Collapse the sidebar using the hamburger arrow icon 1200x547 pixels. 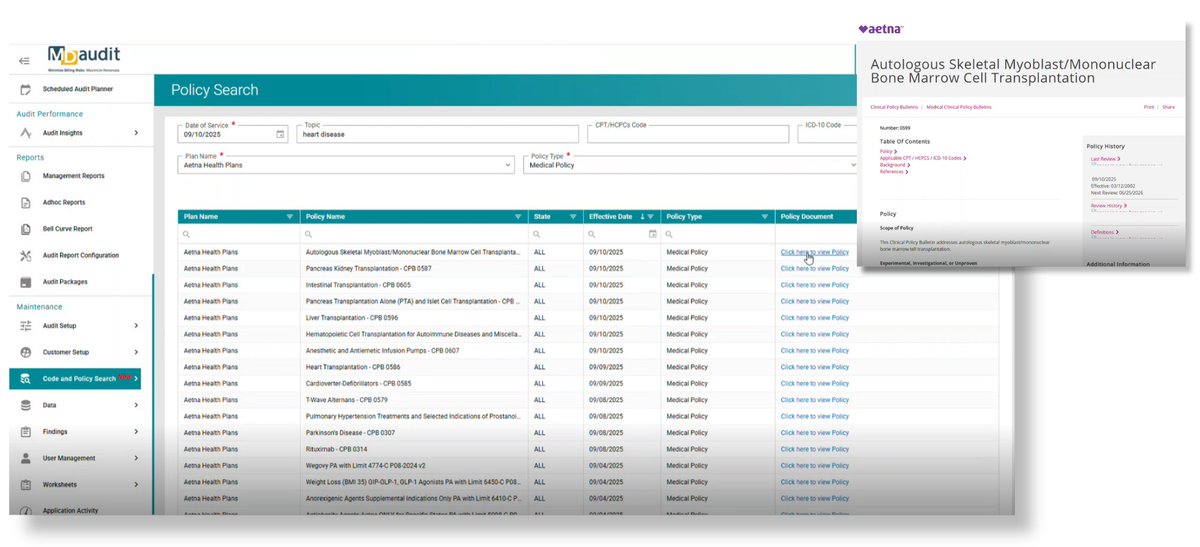pos(24,61)
